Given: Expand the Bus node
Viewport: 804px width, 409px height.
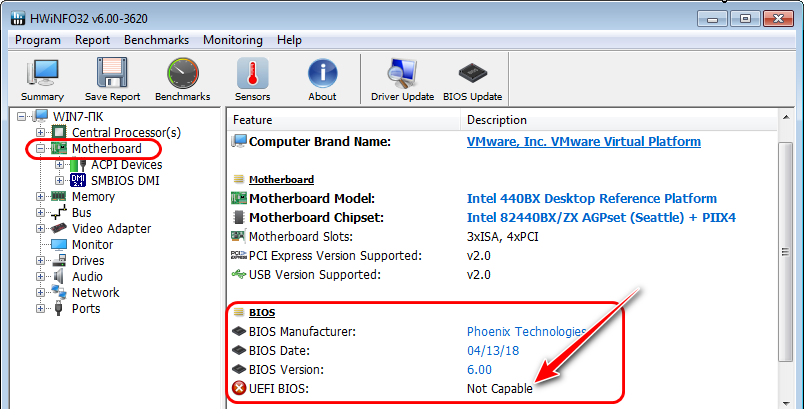Looking at the screenshot, I should (x=41, y=213).
